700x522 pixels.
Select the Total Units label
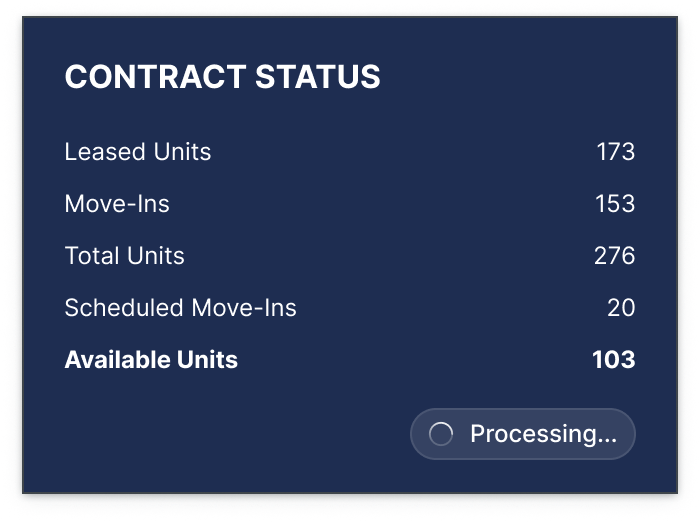[x=124, y=256]
